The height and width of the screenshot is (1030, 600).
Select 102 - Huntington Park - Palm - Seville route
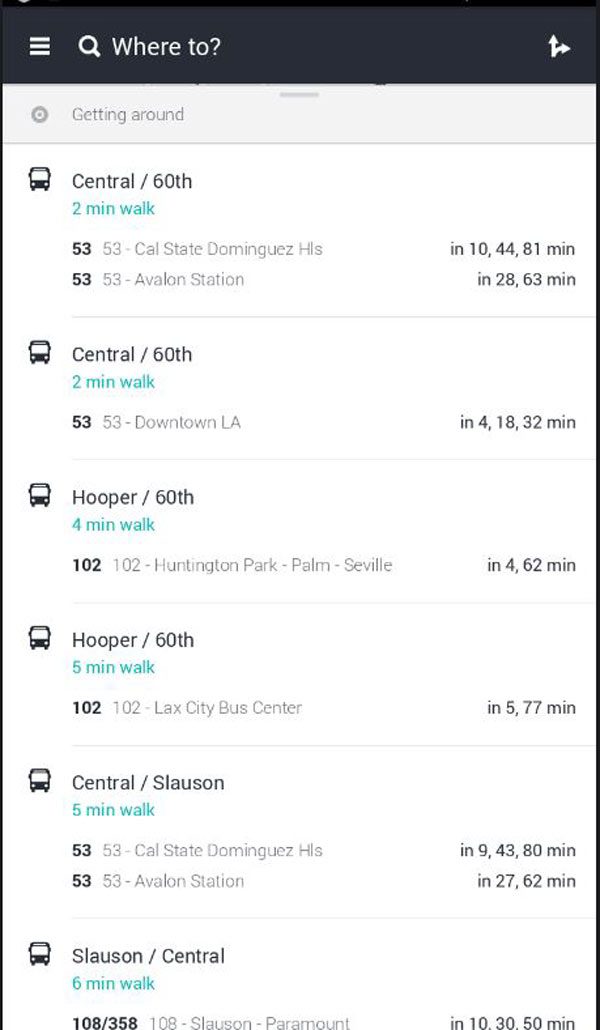point(251,565)
